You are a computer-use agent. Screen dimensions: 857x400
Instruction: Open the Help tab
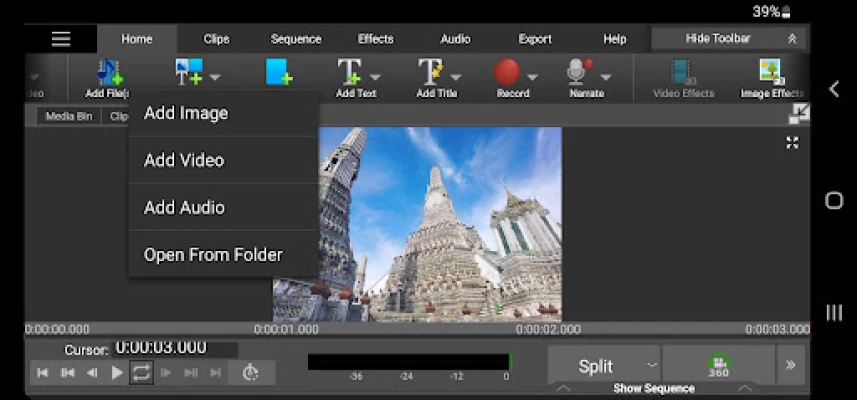(x=614, y=39)
